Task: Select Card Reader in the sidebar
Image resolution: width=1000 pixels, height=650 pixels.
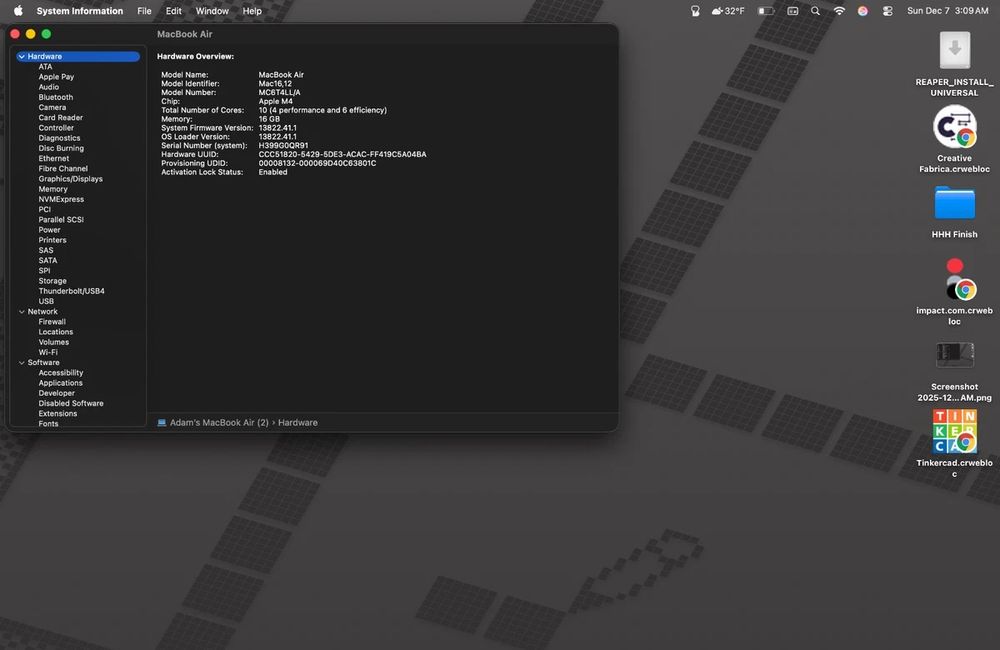Action: (61, 117)
